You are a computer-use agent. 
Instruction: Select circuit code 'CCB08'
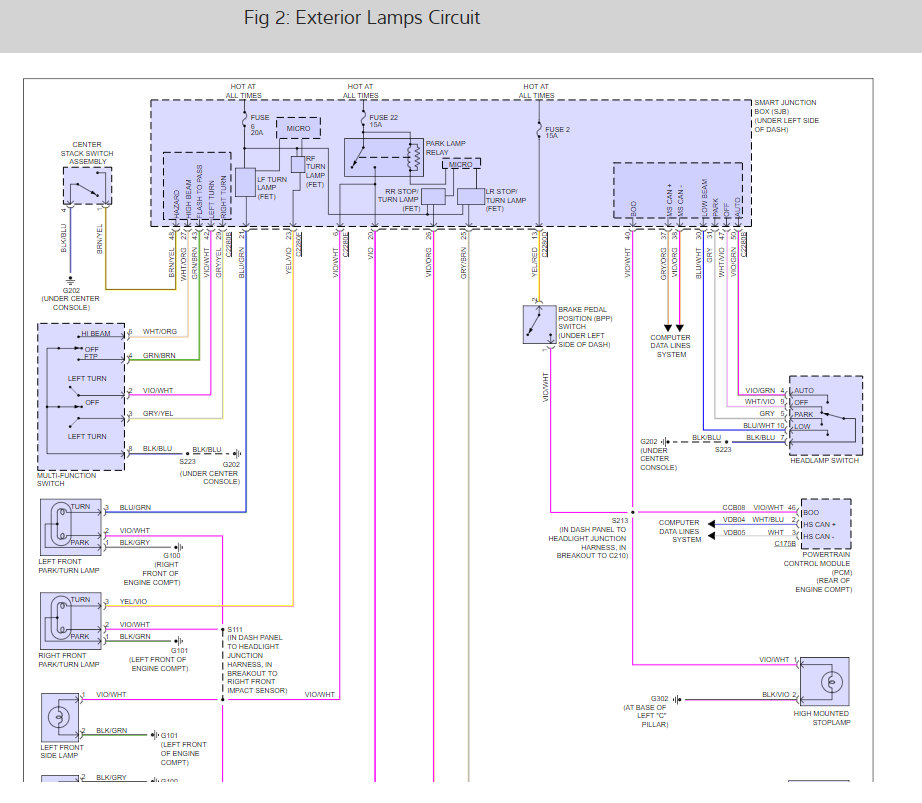coord(734,507)
